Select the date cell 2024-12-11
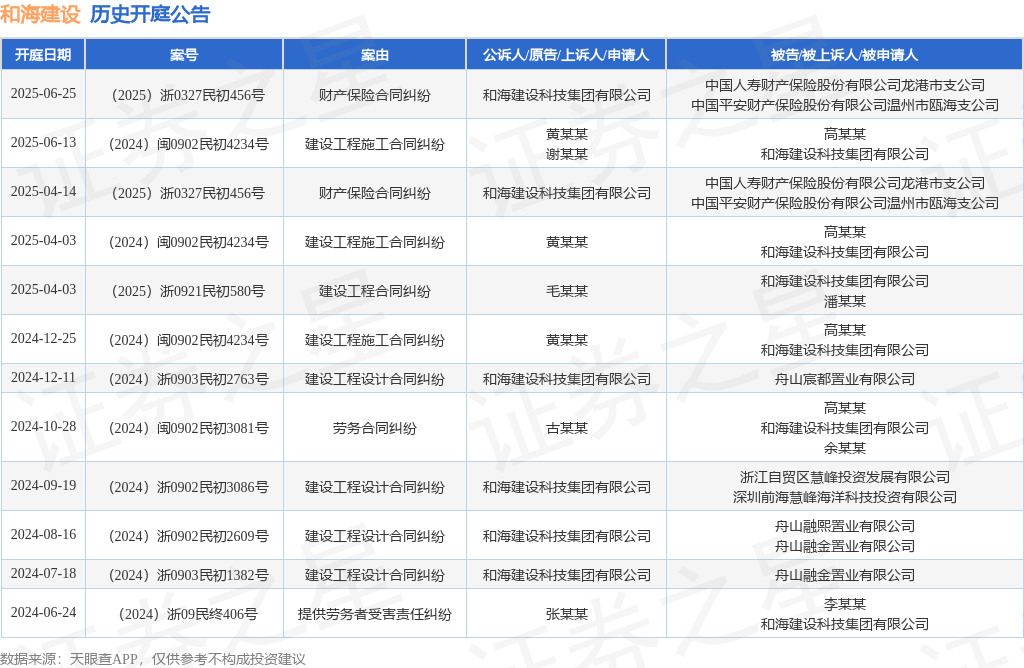 pos(43,377)
